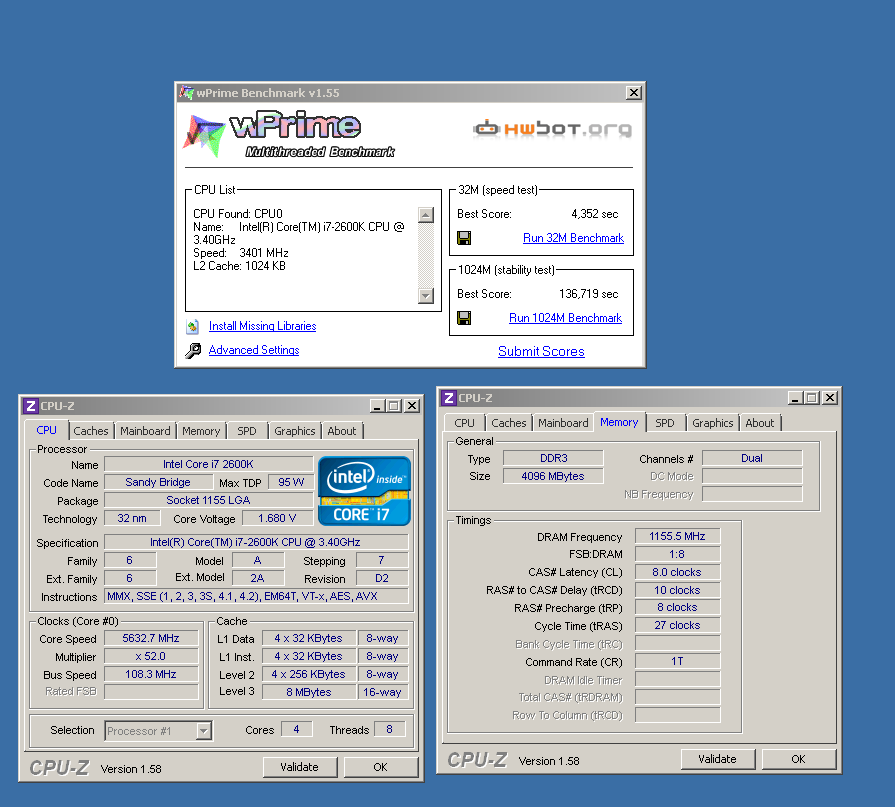Image resolution: width=895 pixels, height=807 pixels.
Task: Click the Threads value 8
Action: click(x=390, y=729)
